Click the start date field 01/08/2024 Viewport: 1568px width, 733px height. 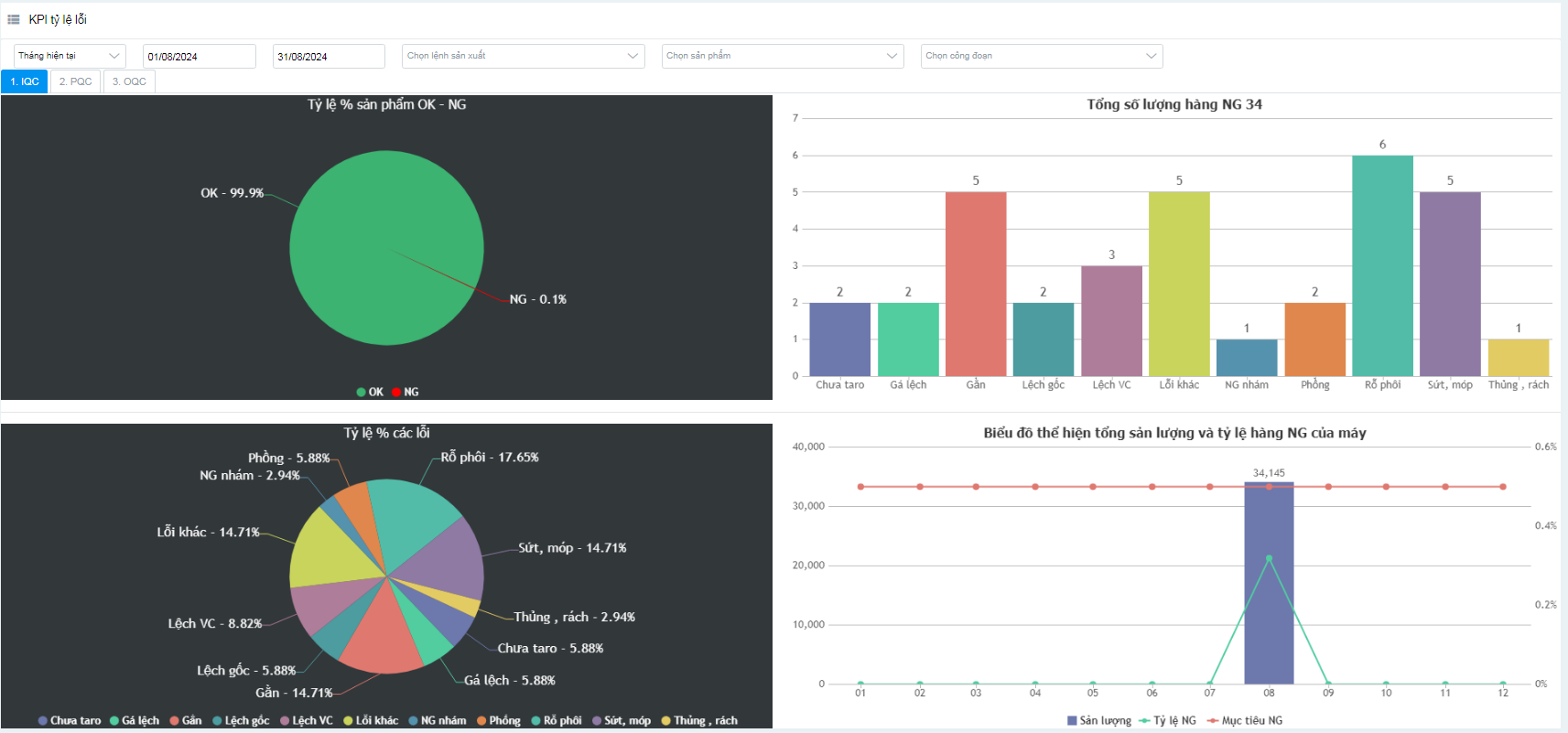pos(199,57)
